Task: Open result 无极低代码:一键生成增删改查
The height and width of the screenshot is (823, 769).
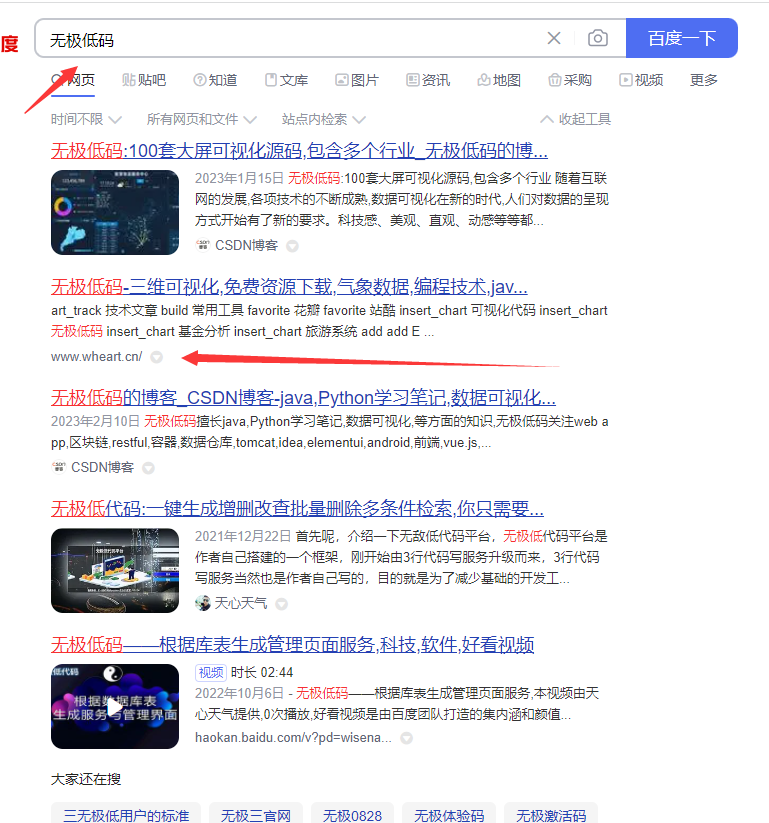Action: 297,509
